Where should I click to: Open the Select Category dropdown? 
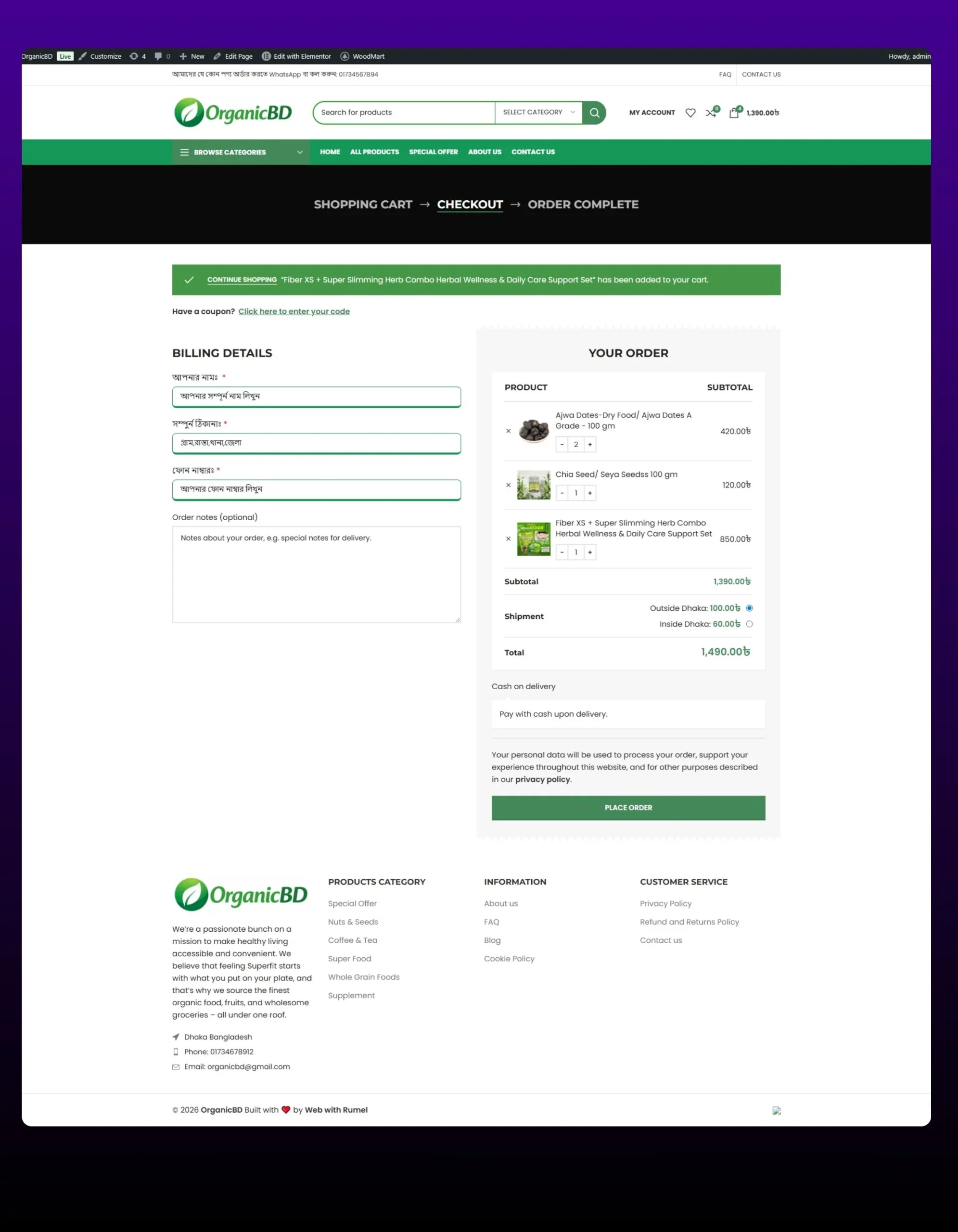(538, 112)
